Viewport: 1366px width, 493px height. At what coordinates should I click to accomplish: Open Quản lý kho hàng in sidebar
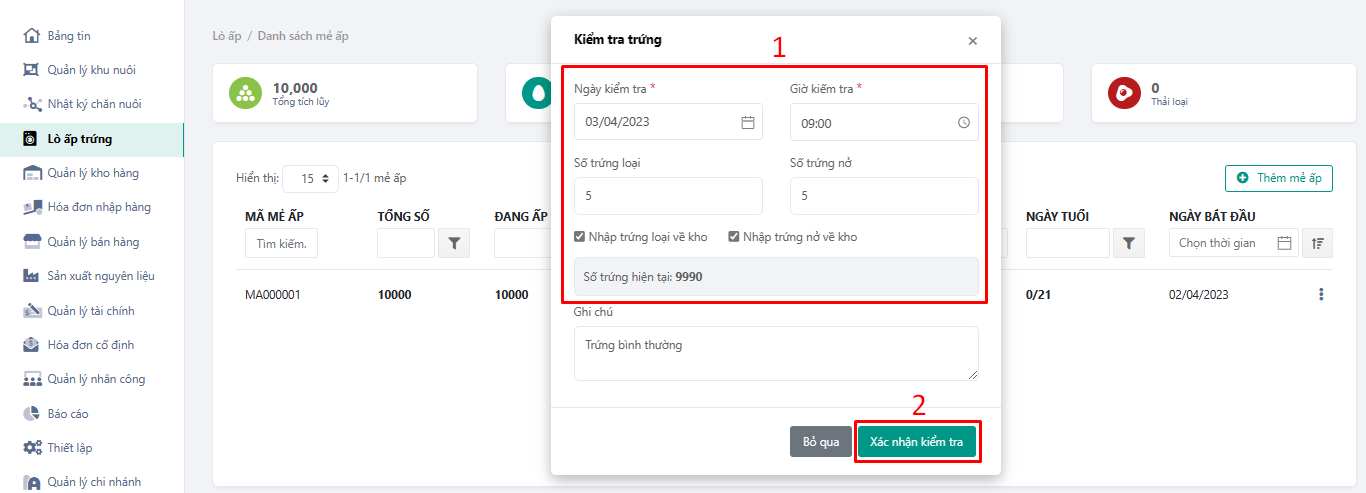pyautogui.click(x=93, y=173)
